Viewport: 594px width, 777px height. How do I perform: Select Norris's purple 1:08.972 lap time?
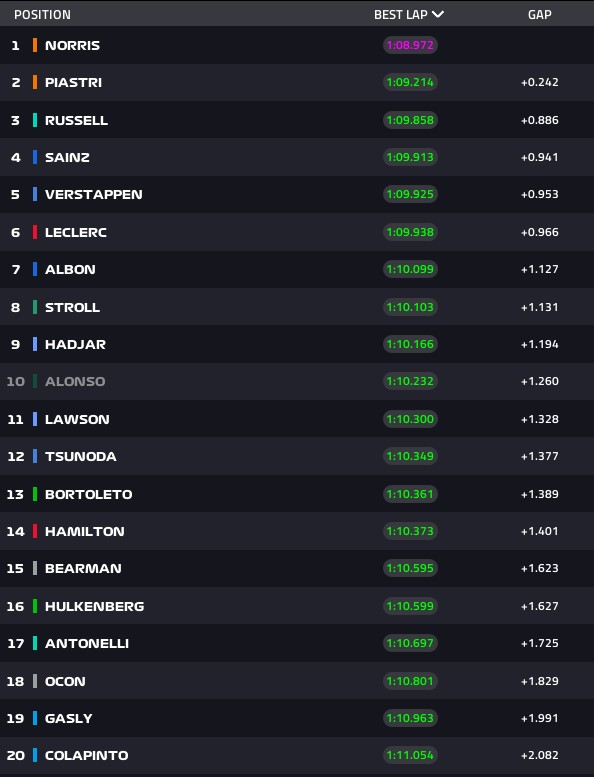click(x=410, y=45)
